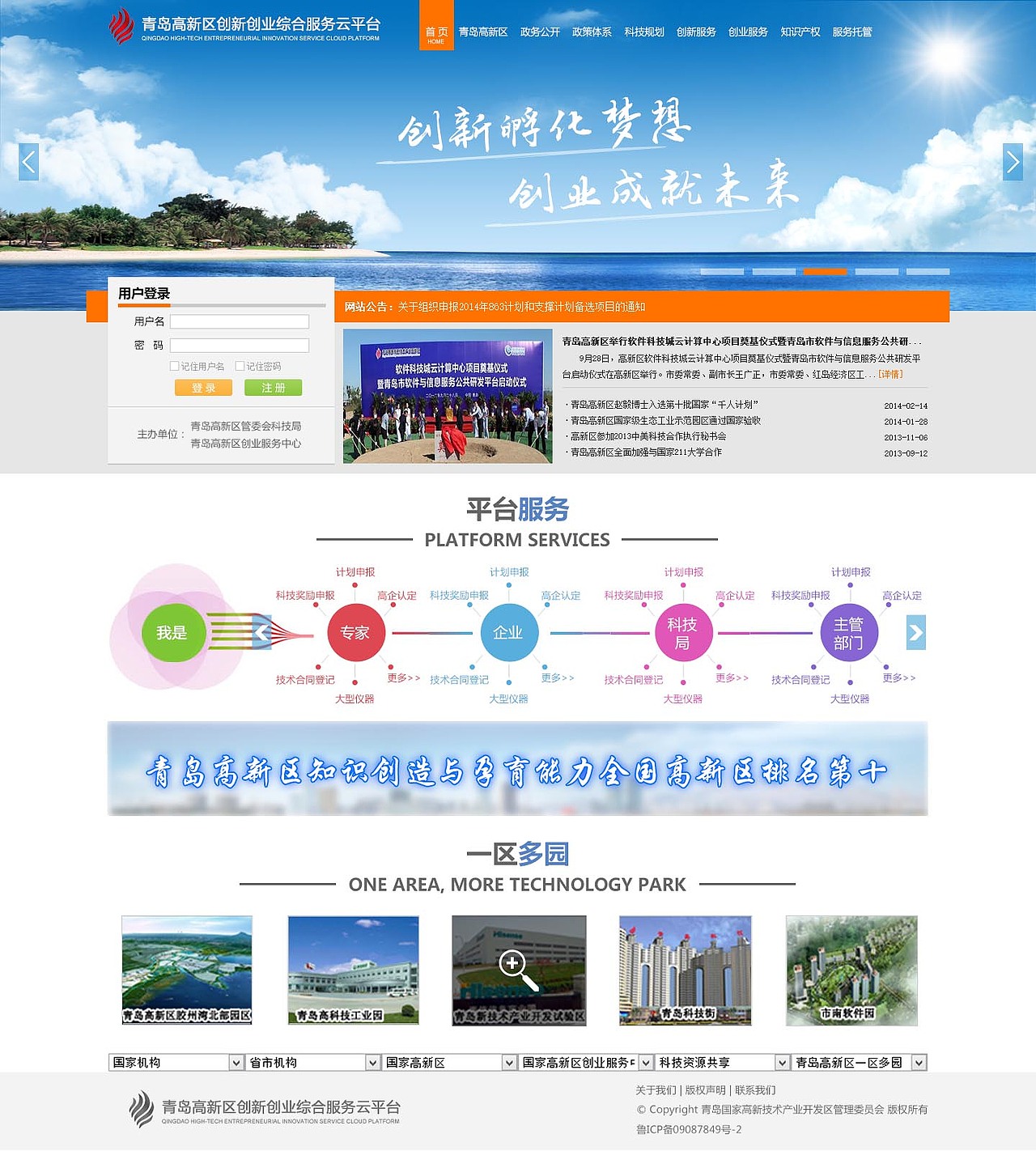
Task: Enable the 记住用户名 checkbox
Action: tap(175, 366)
